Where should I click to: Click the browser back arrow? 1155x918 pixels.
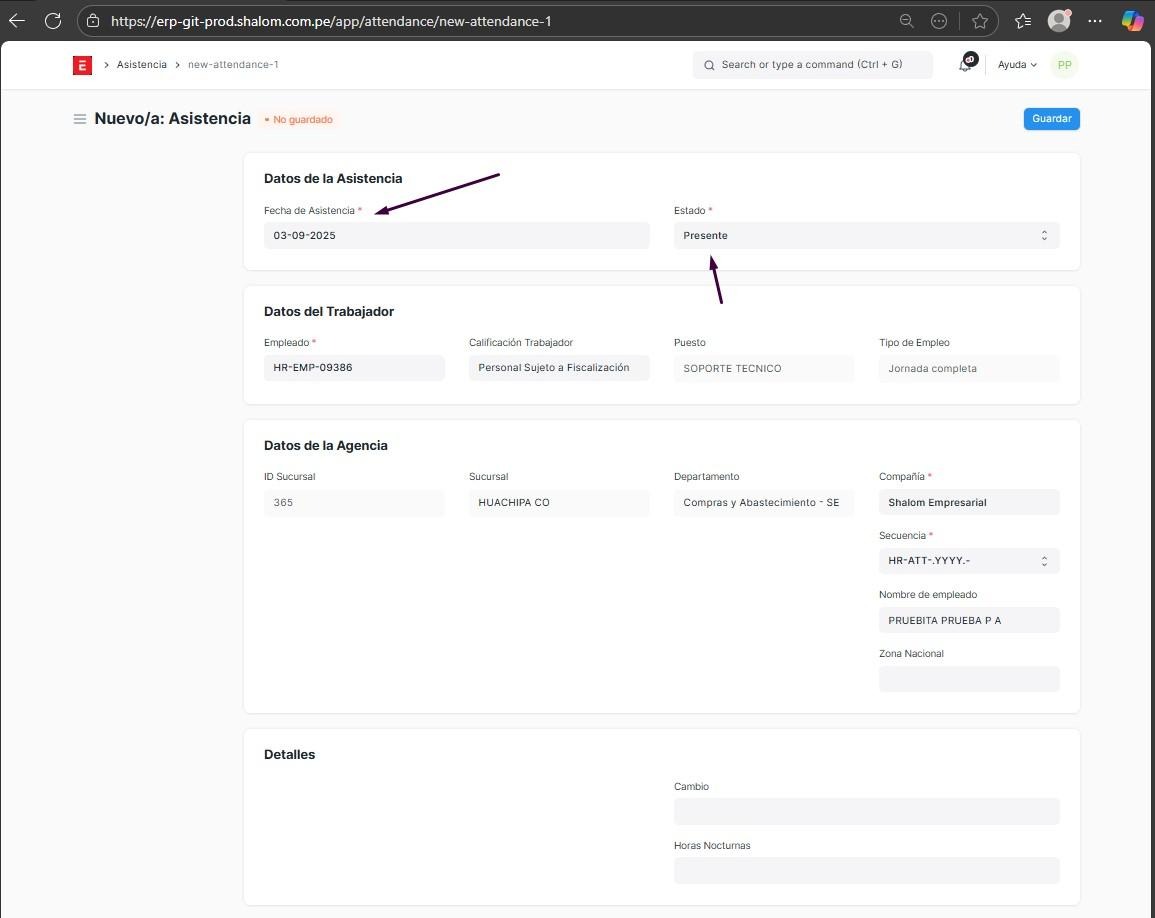point(17,21)
